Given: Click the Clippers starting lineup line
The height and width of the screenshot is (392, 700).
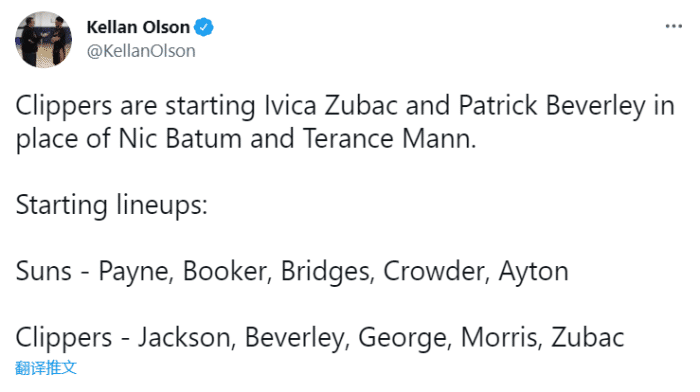Looking at the screenshot, I should pos(320,338).
